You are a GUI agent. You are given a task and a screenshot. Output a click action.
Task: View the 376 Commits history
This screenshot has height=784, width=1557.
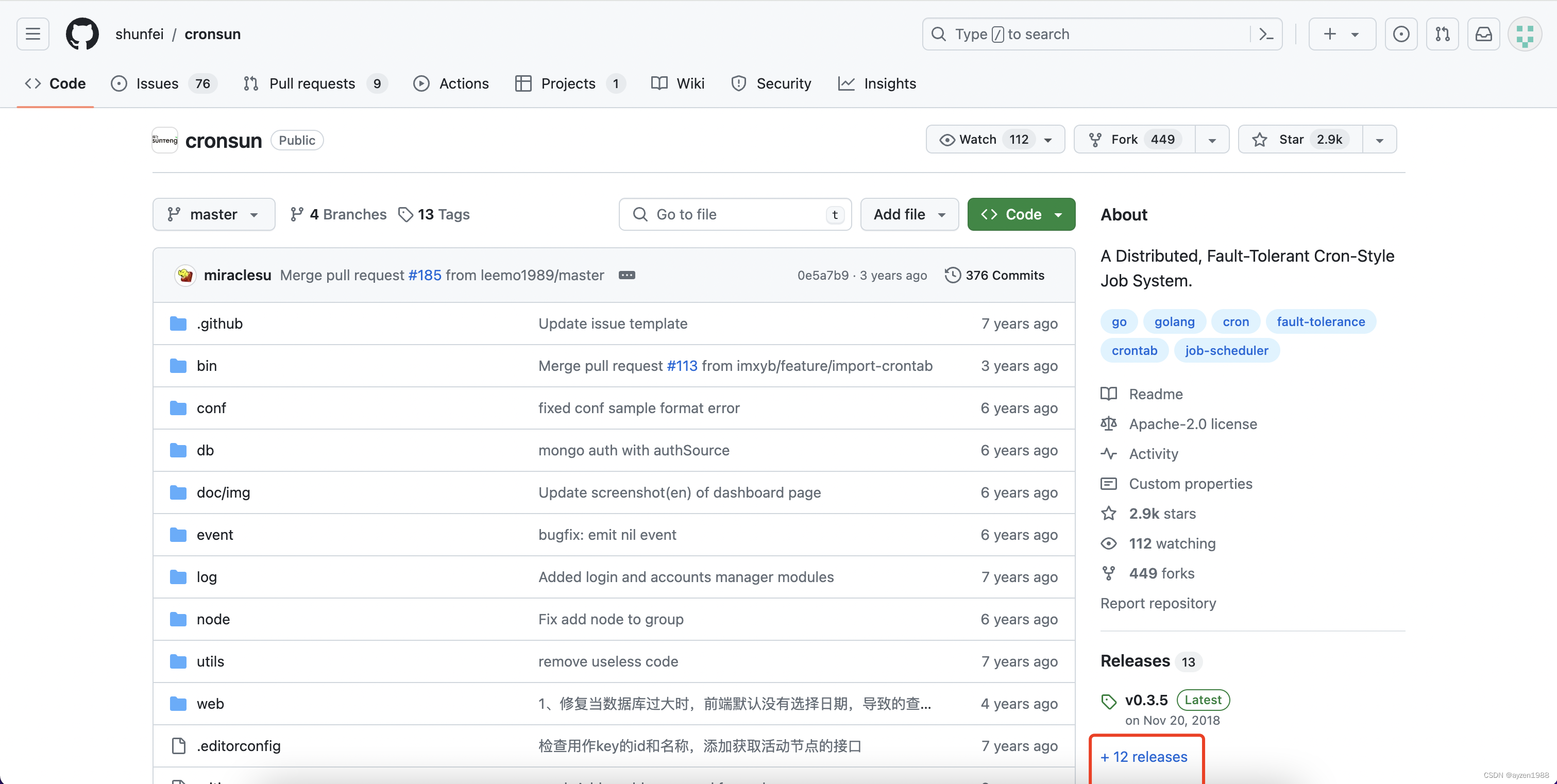click(x=994, y=275)
